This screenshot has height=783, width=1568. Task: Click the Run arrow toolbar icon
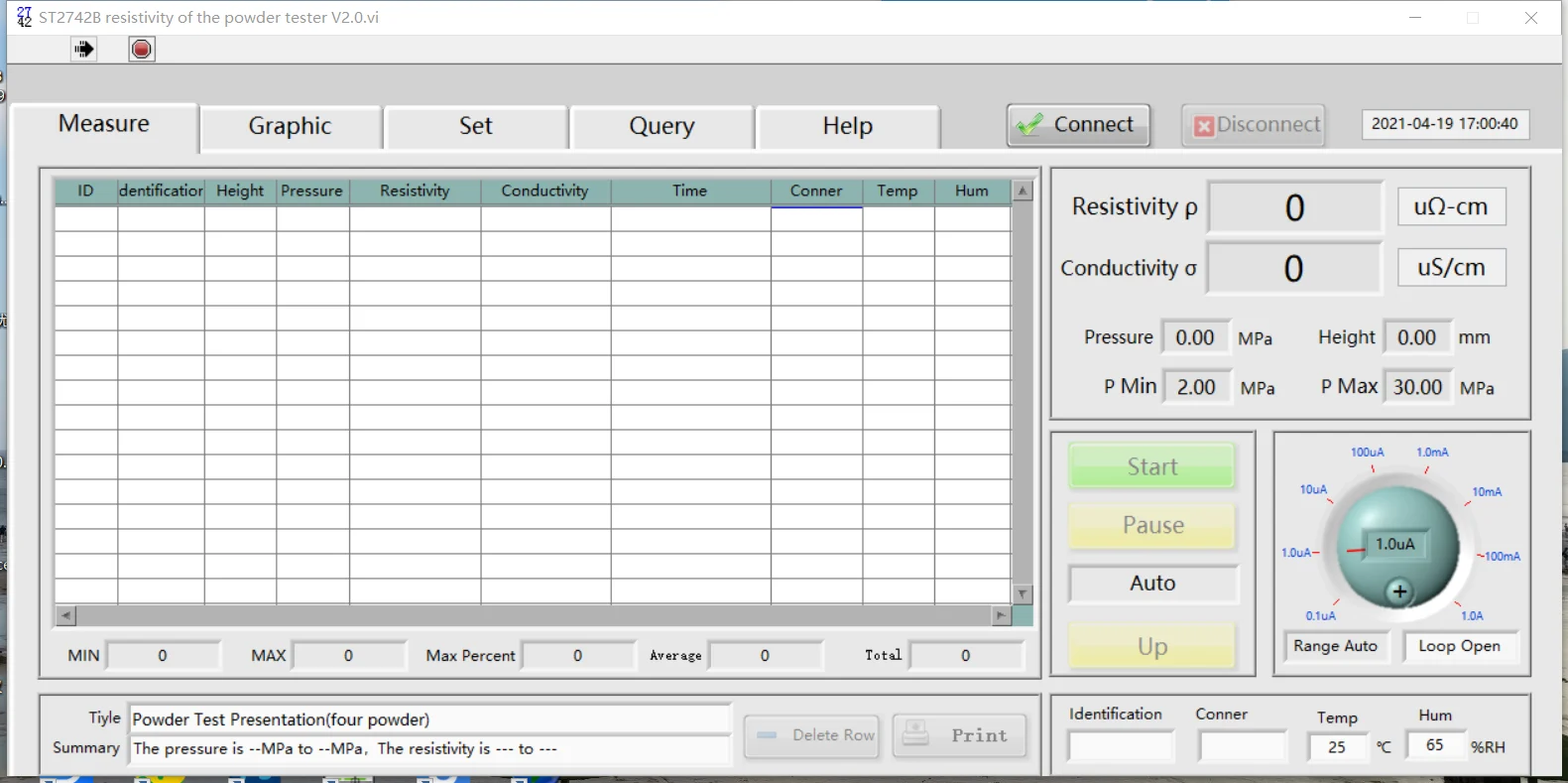84,49
